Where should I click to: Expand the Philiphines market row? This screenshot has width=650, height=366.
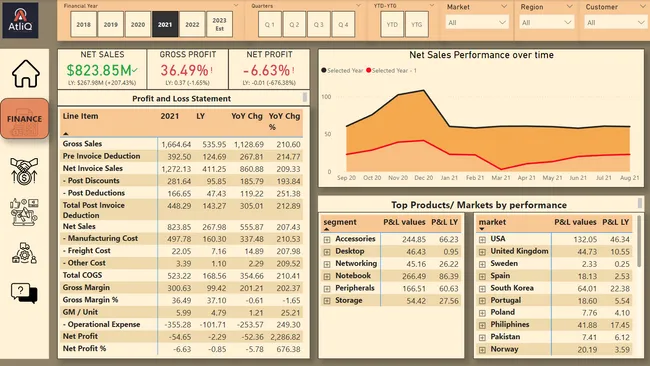point(482,325)
